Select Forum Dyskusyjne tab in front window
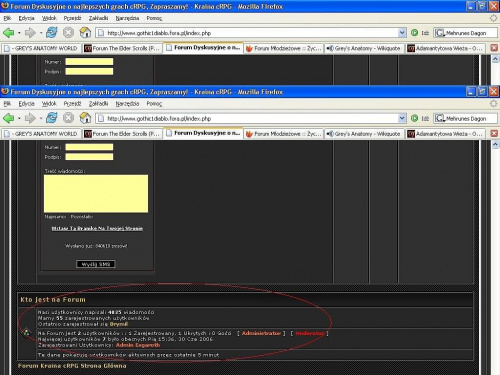 pos(203,133)
